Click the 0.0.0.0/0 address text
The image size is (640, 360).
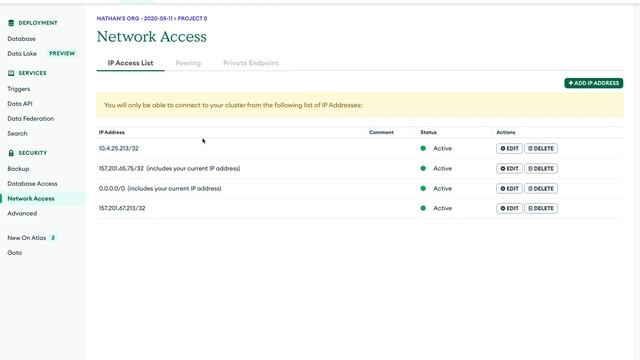point(112,189)
